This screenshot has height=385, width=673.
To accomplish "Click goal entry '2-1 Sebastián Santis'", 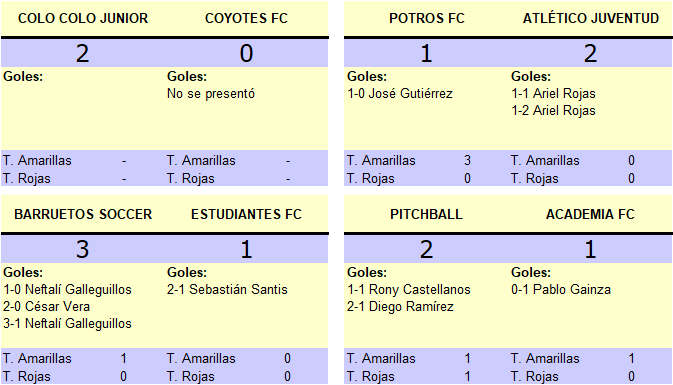I will [x=227, y=289].
